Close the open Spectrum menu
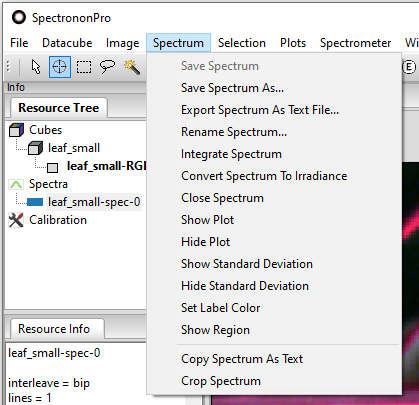Viewport: 419px width, 405px height. pyautogui.click(x=178, y=43)
